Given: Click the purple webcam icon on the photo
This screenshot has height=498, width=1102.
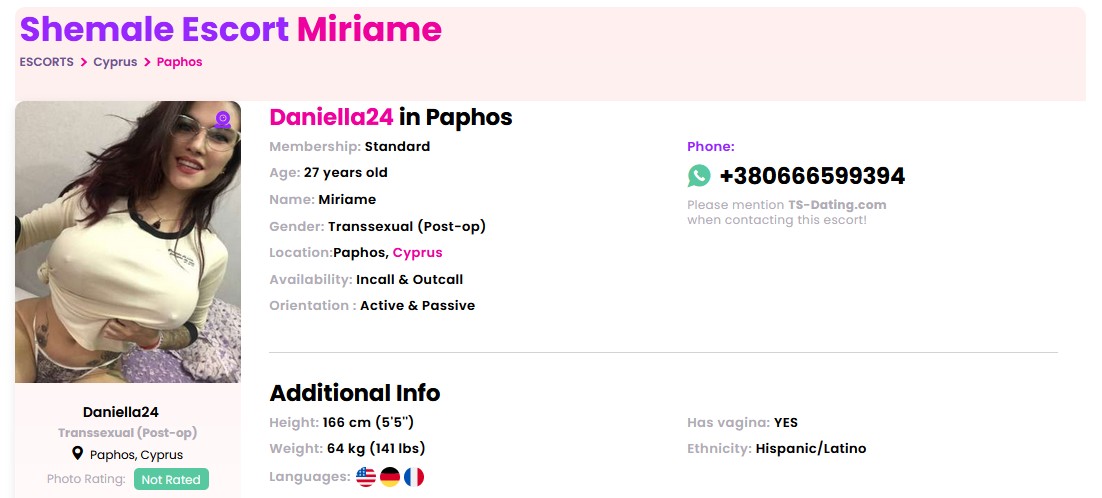Looking at the screenshot, I should (223, 121).
